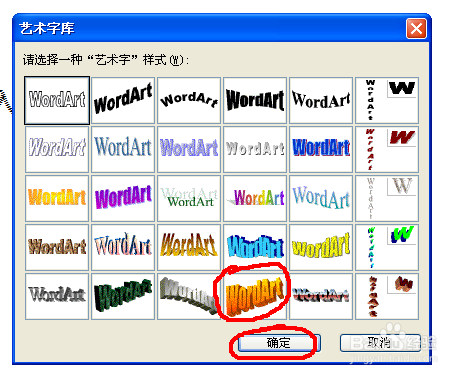The height and width of the screenshot is (376, 467).
Task: Choose the pink and blue outlined serif WordArt
Action: [x=123, y=247]
